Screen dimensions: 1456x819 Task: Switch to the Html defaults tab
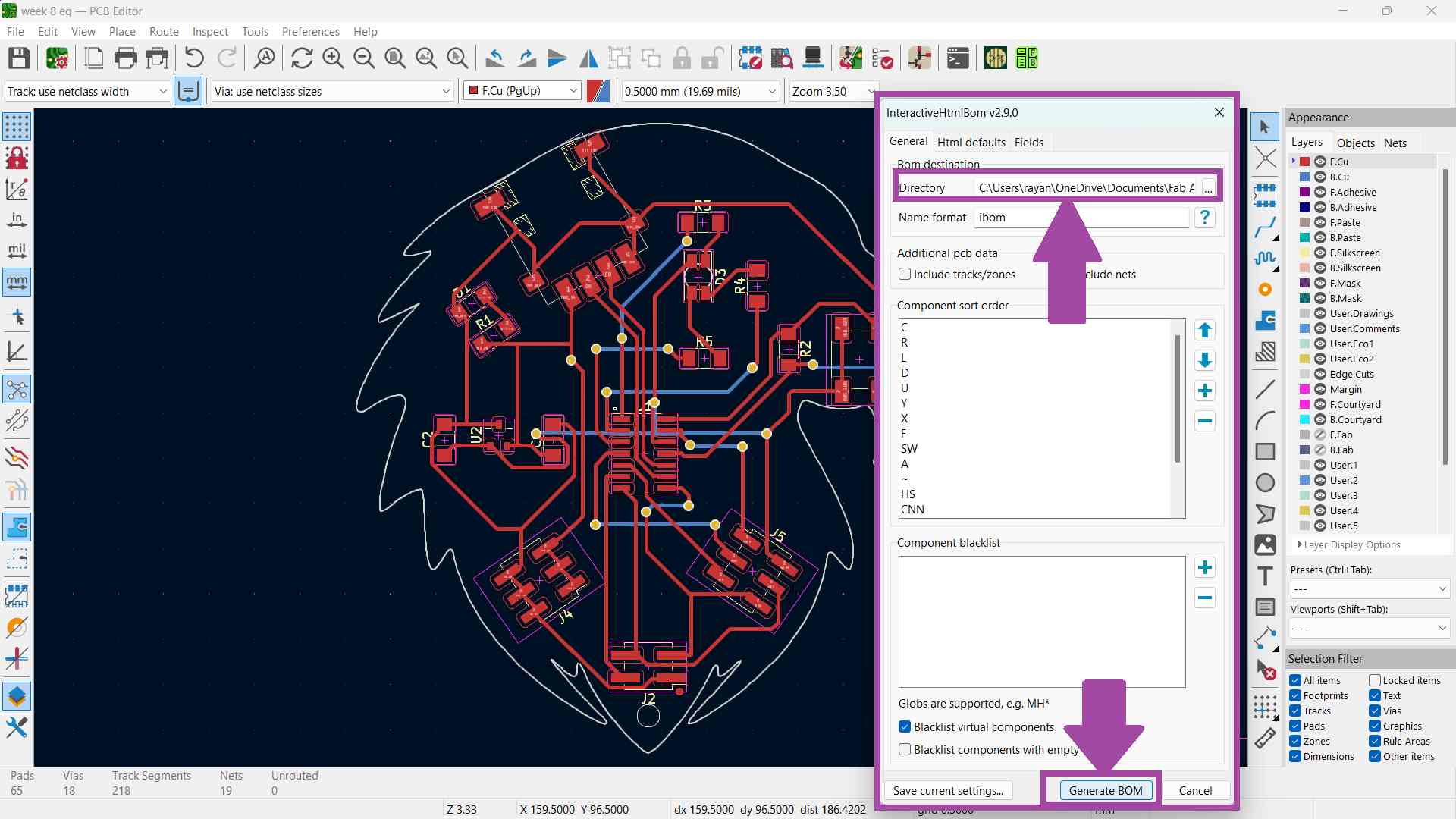pyautogui.click(x=971, y=143)
